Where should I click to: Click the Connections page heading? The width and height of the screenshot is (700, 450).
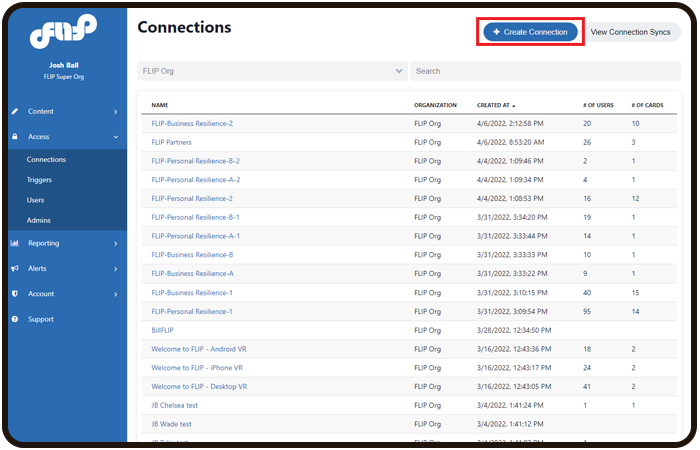(184, 27)
